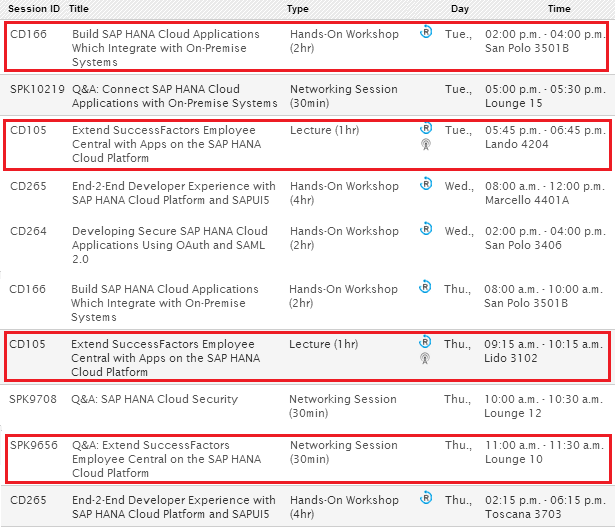The height and width of the screenshot is (527, 615).
Task: Open 'Developing Secure SAP HANA Cloud Applications' title
Action: click(x=170, y=245)
